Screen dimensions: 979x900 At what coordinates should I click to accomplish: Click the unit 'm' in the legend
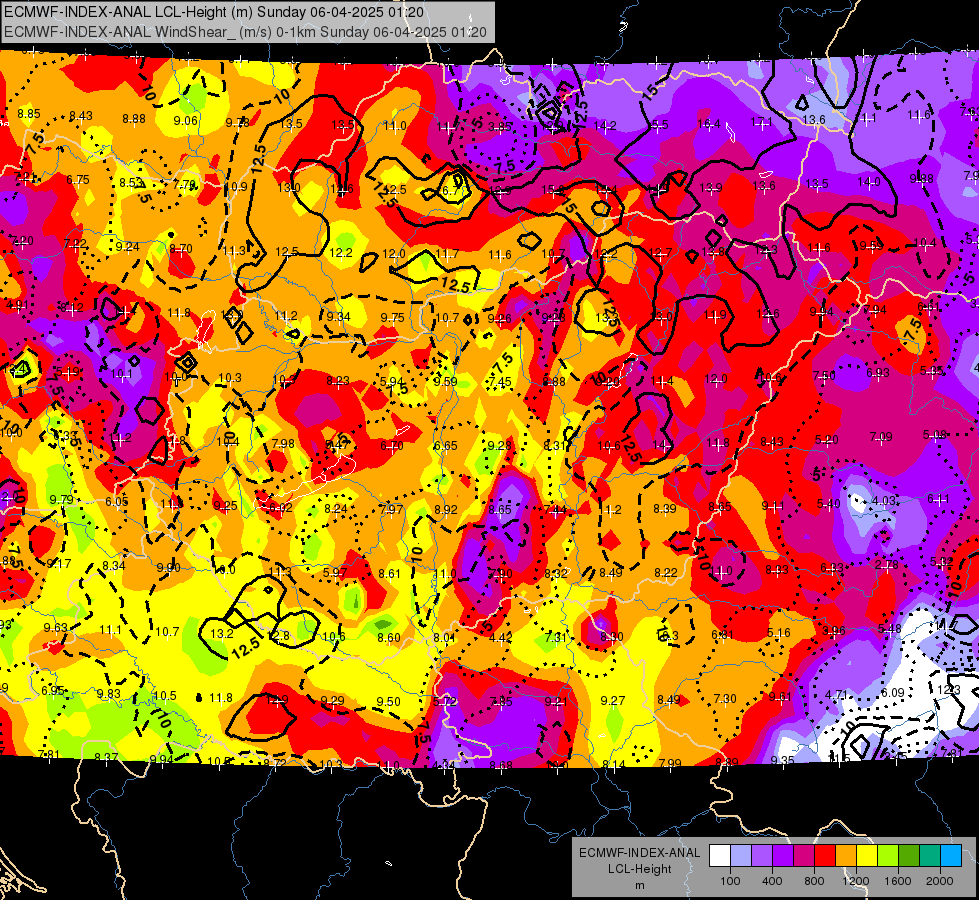click(x=639, y=885)
